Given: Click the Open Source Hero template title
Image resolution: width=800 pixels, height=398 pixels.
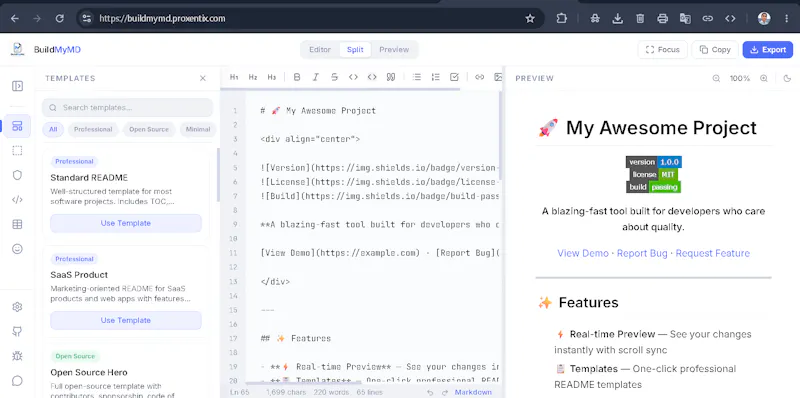Looking at the screenshot, I should (x=89, y=372).
